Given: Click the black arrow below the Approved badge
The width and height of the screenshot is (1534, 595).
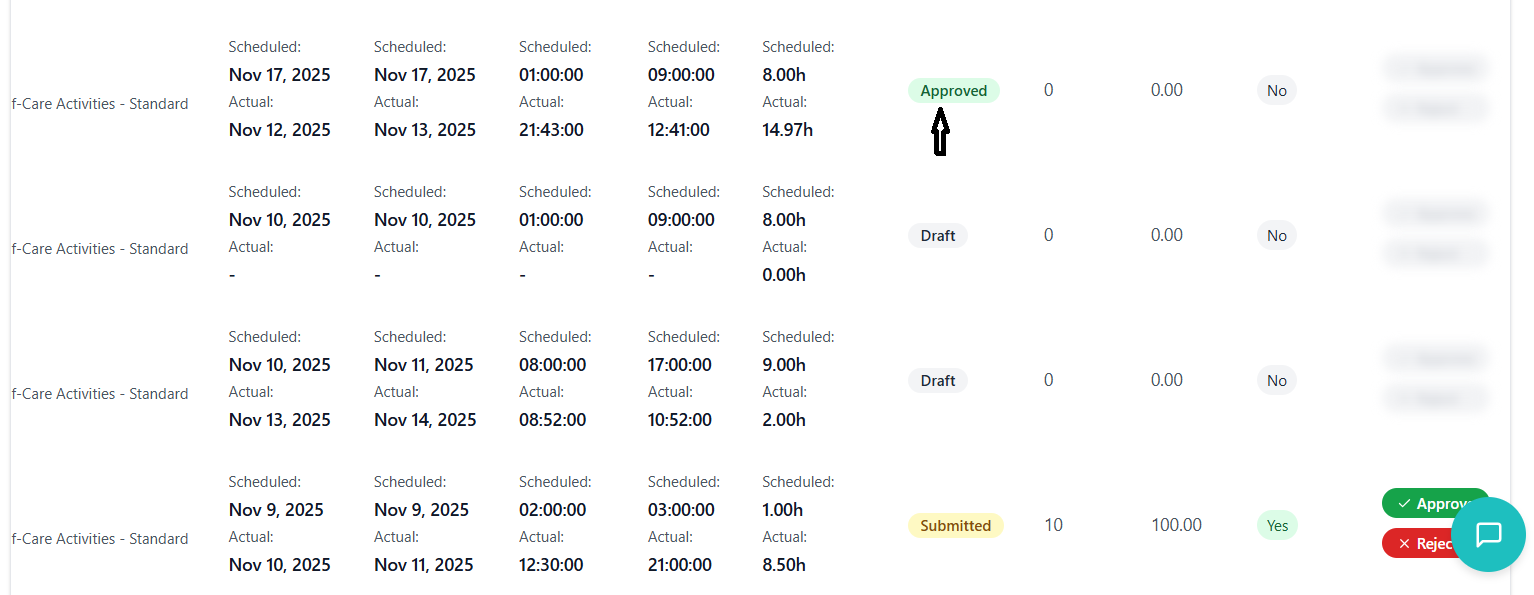Looking at the screenshot, I should tap(939, 134).
